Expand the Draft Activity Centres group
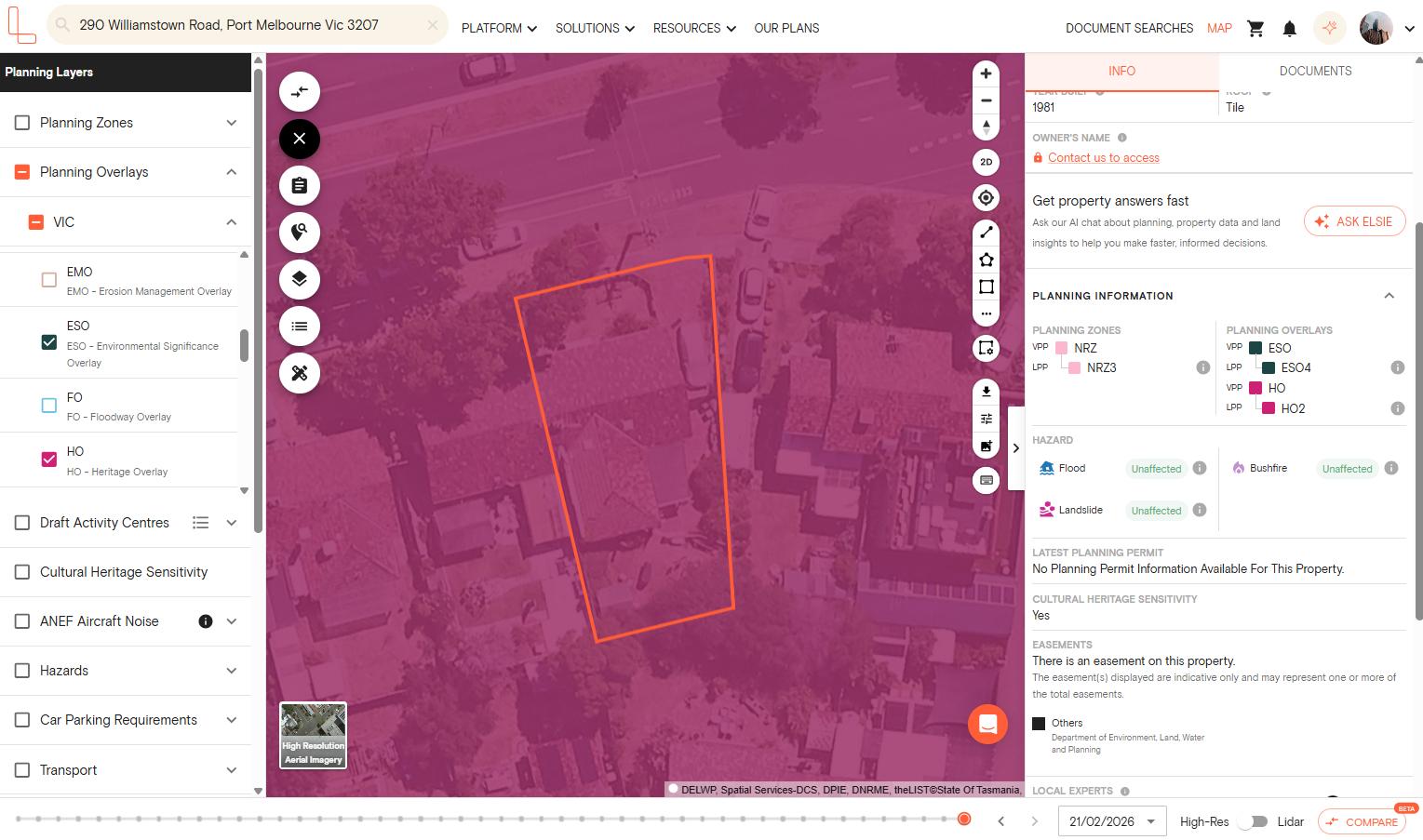Viewport: 1423px width, 840px height. pos(232,523)
